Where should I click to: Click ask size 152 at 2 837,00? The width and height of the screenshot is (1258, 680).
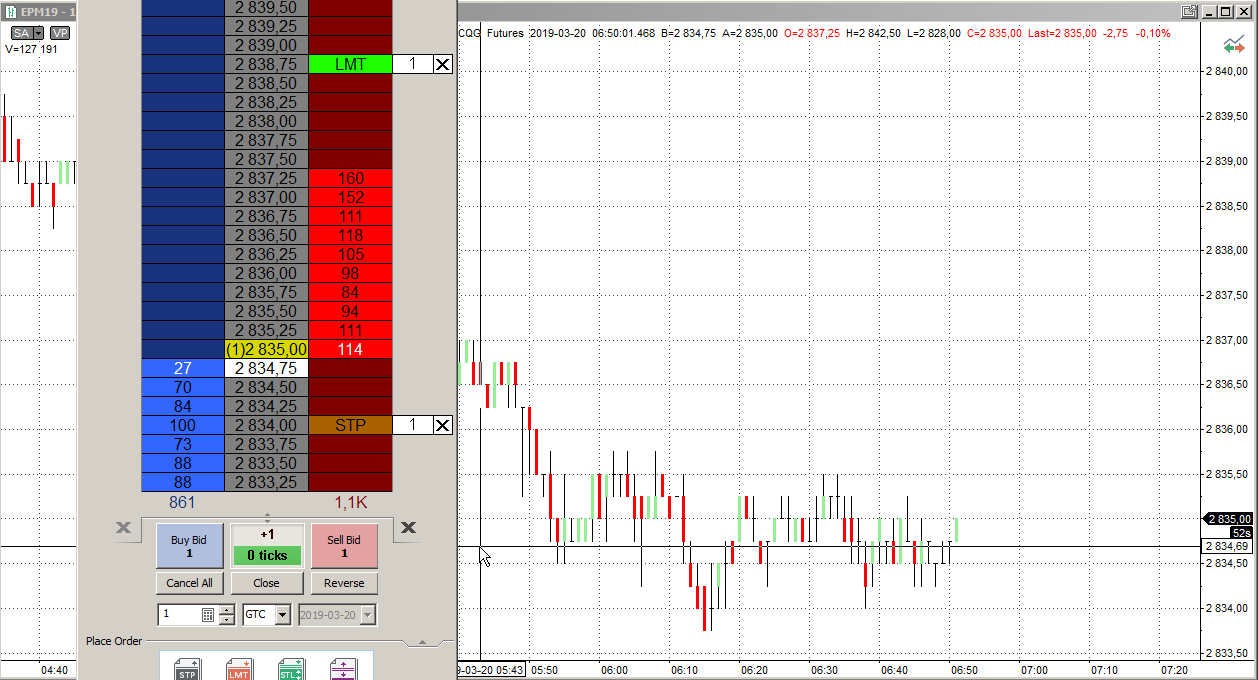pyautogui.click(x=350, y=197)
